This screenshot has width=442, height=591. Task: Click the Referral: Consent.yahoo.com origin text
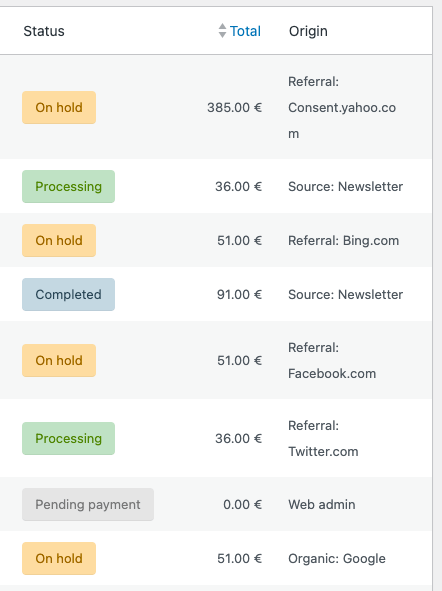342,107
